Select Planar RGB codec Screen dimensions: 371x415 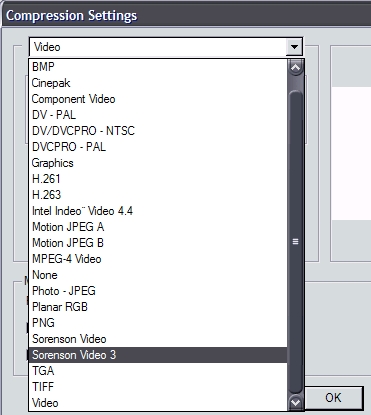pos(158,307)
